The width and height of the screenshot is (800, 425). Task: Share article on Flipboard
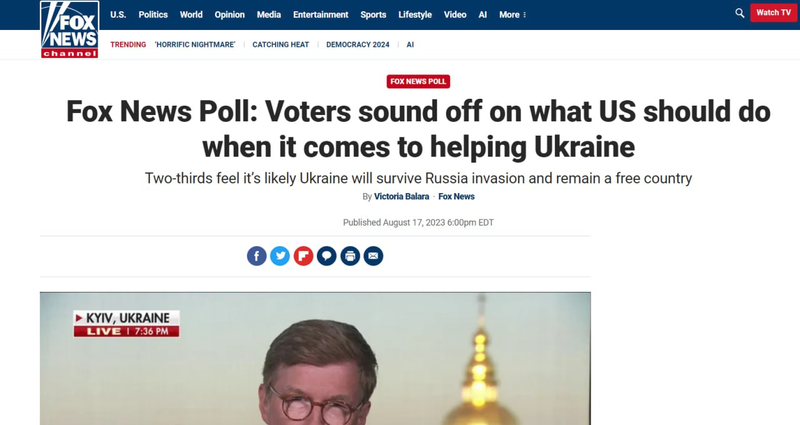(x=303, y=256)
